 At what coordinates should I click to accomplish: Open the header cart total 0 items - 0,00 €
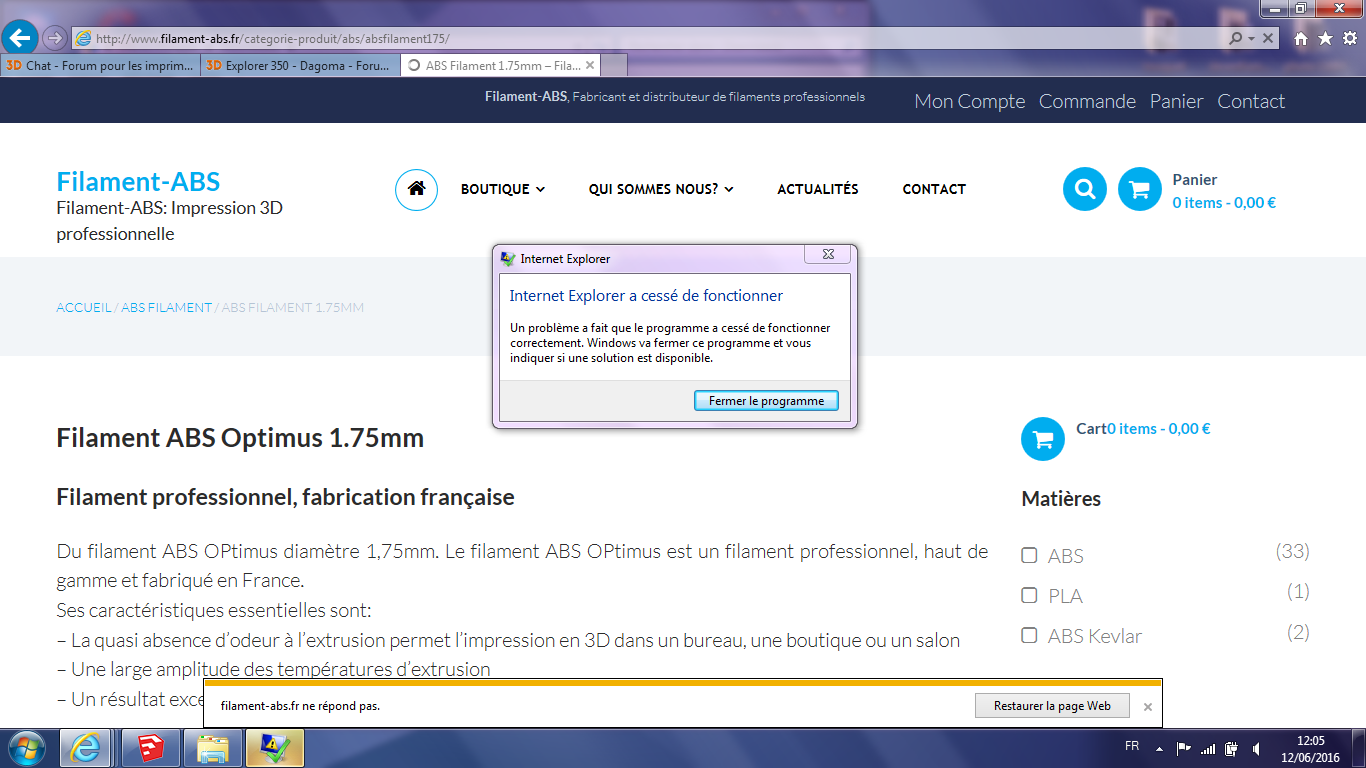coord(1224,203)
